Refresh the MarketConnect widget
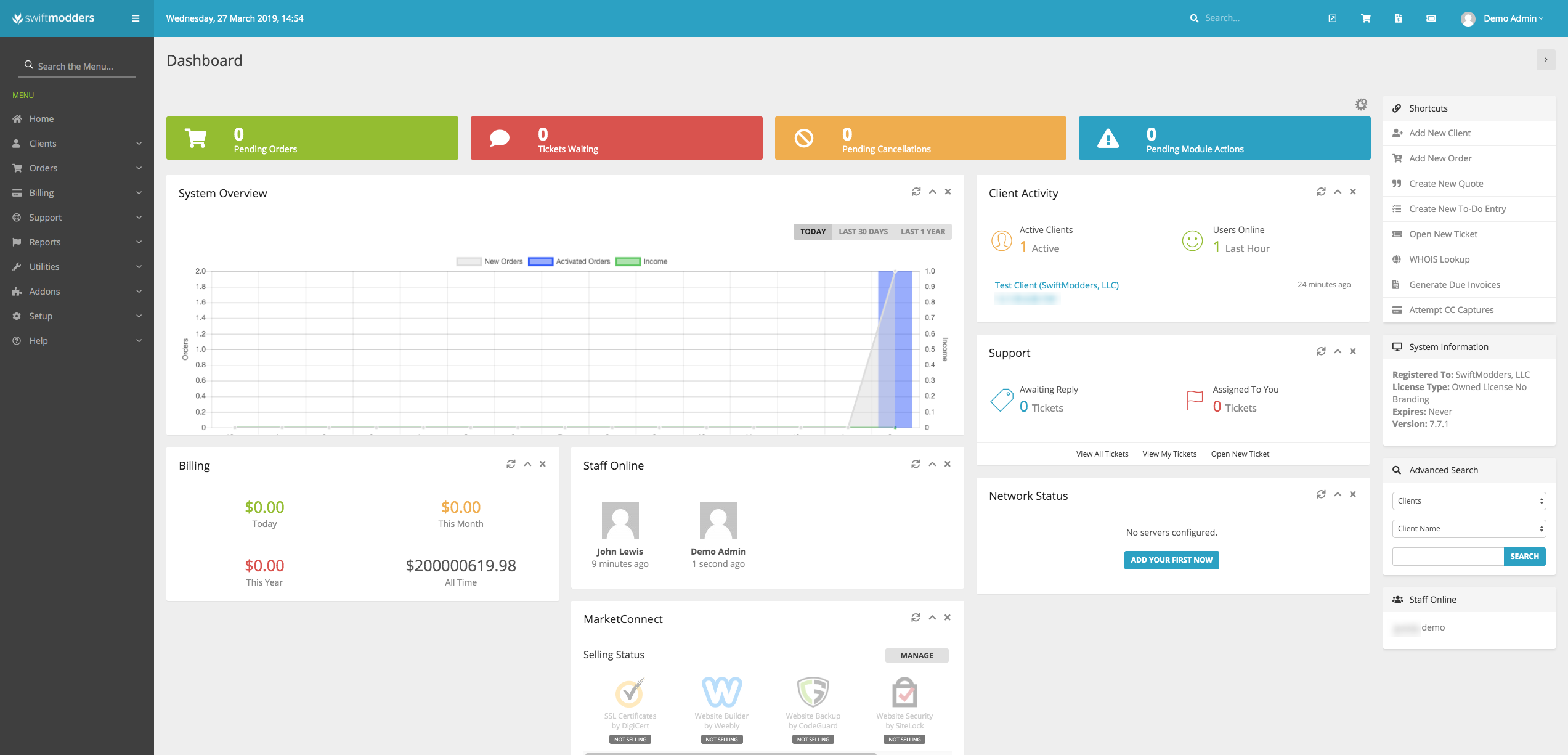 (916, 618)
